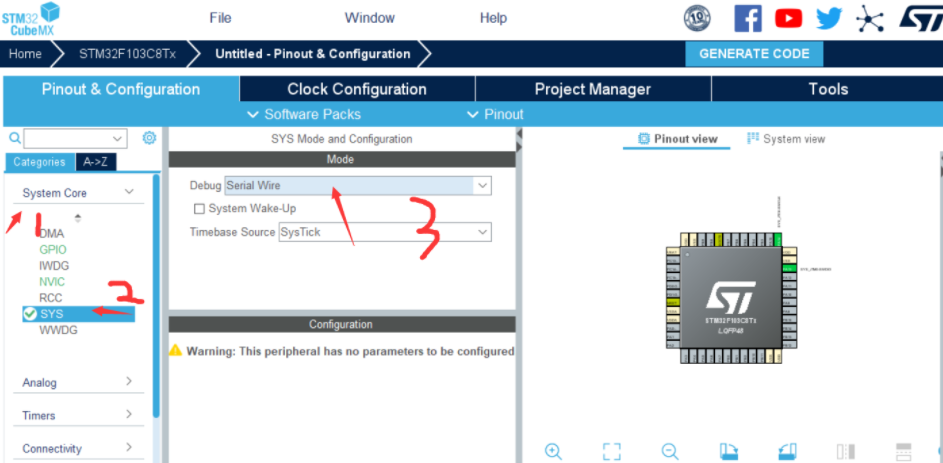
Task: Switch to the Tools tab
Action: pos(828,89)
